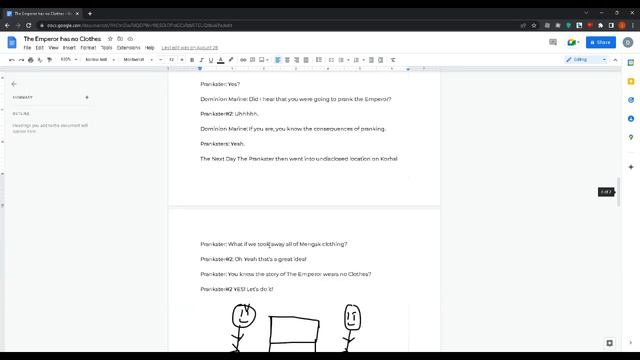This screenshot has height=360, width=640.
Task: Open the Extensions menu
Action: pyautogui.click(x=128, y=48)
